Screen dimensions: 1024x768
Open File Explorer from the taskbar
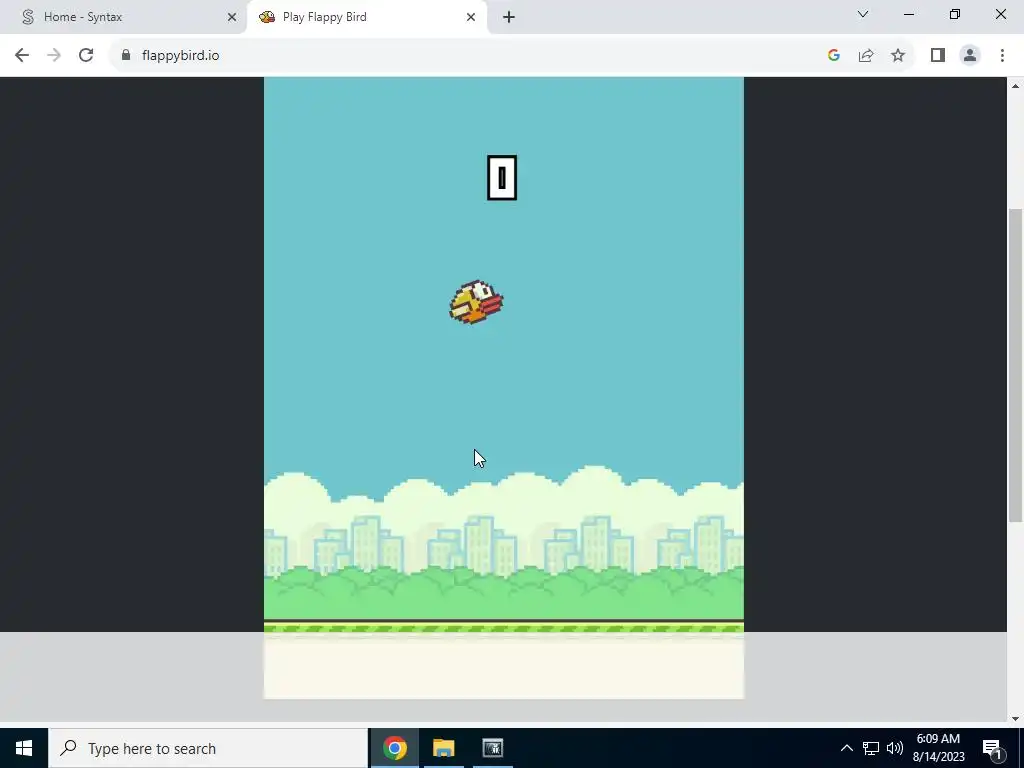point(443,748)
